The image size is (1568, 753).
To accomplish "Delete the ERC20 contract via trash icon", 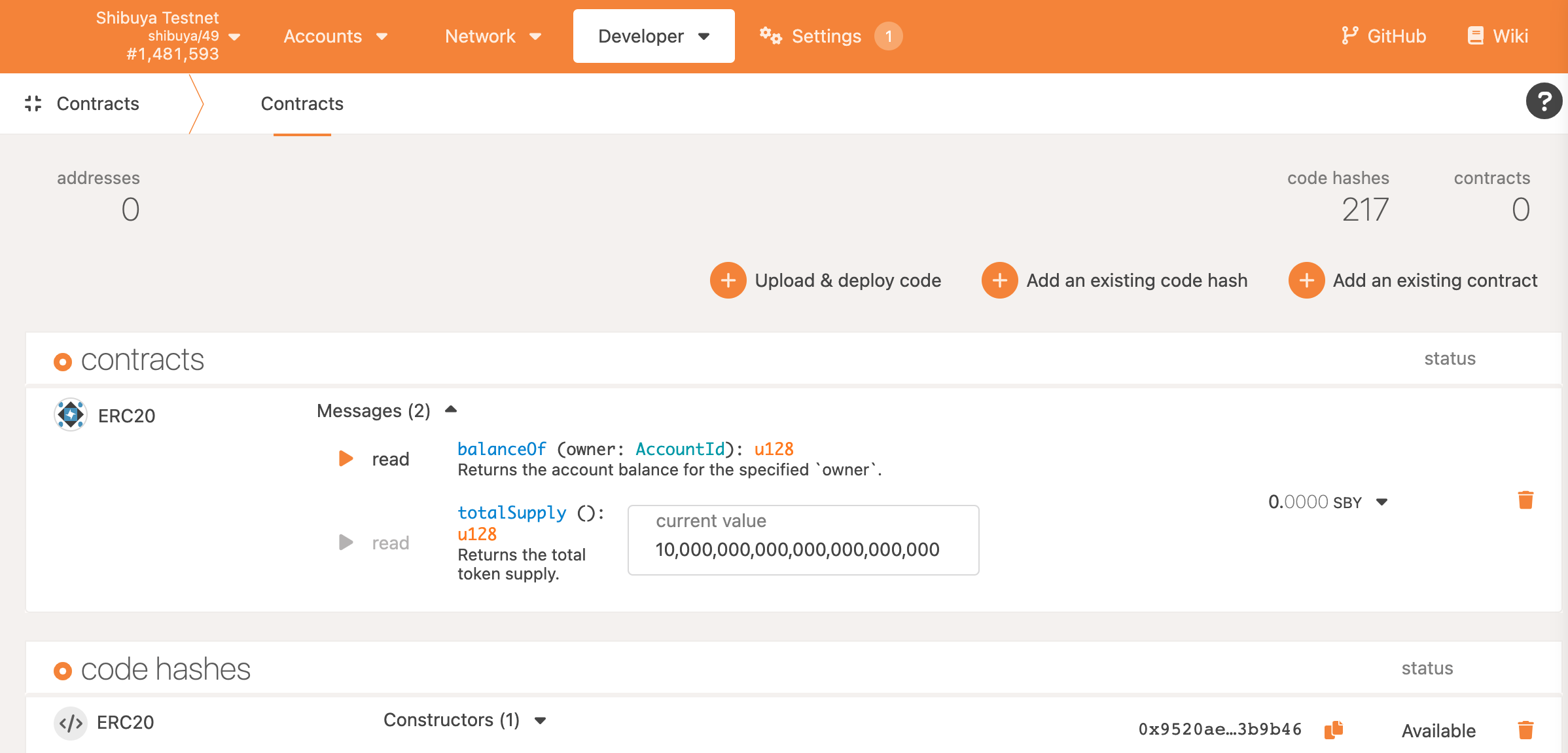I will point(1525,500).
